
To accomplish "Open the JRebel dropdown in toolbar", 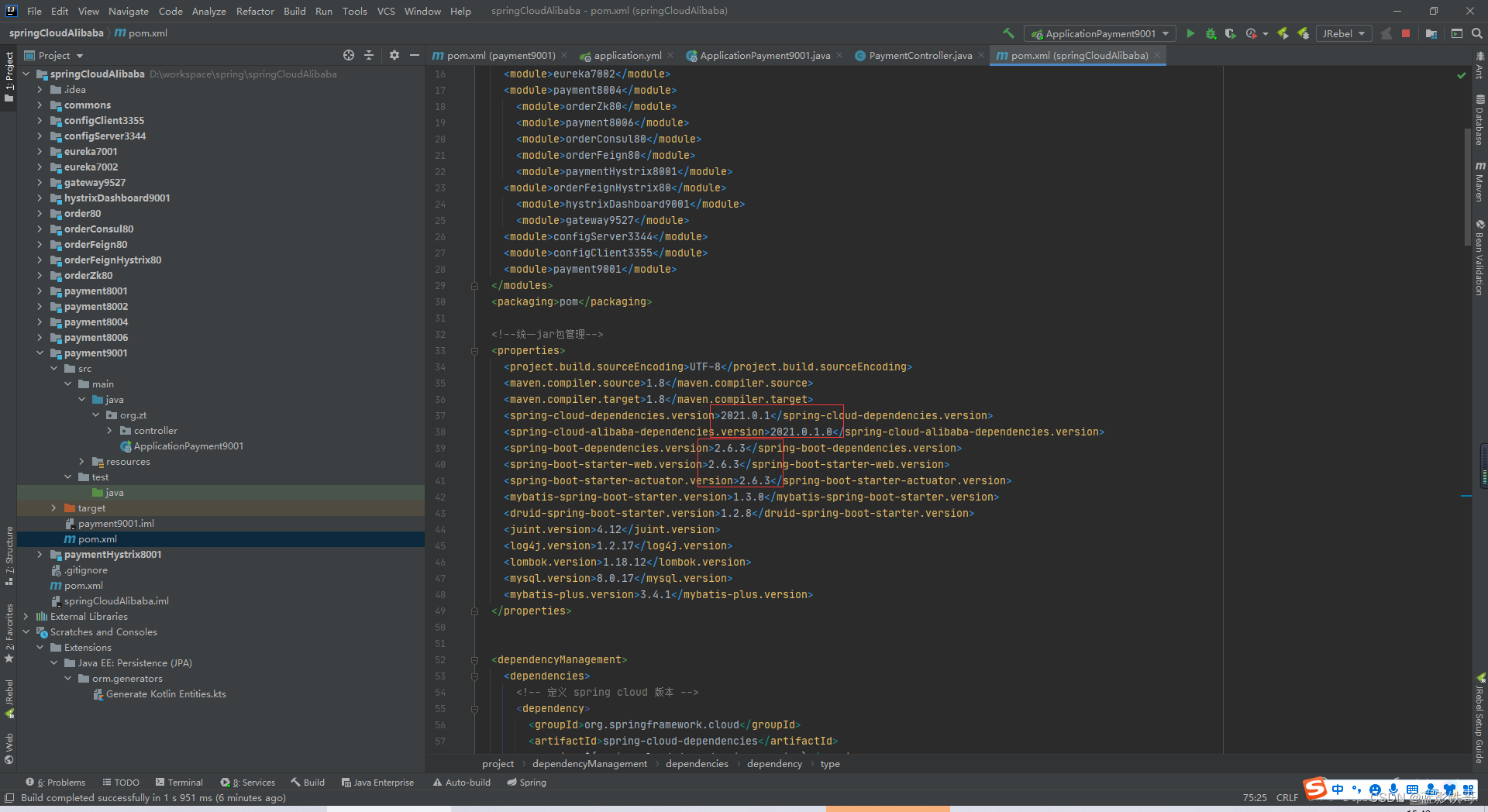I will 1344,33.
